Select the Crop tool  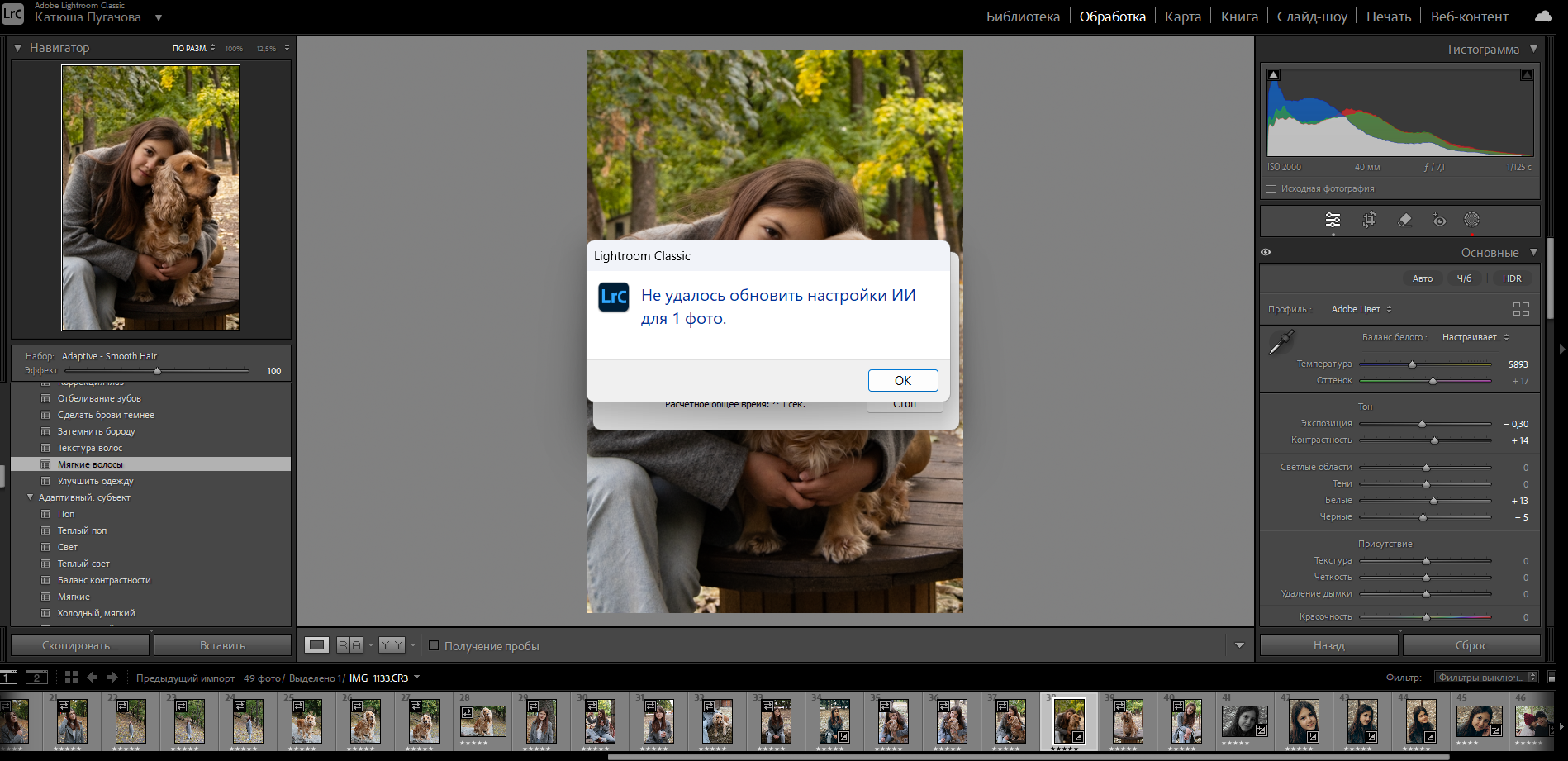point(1368,220)
